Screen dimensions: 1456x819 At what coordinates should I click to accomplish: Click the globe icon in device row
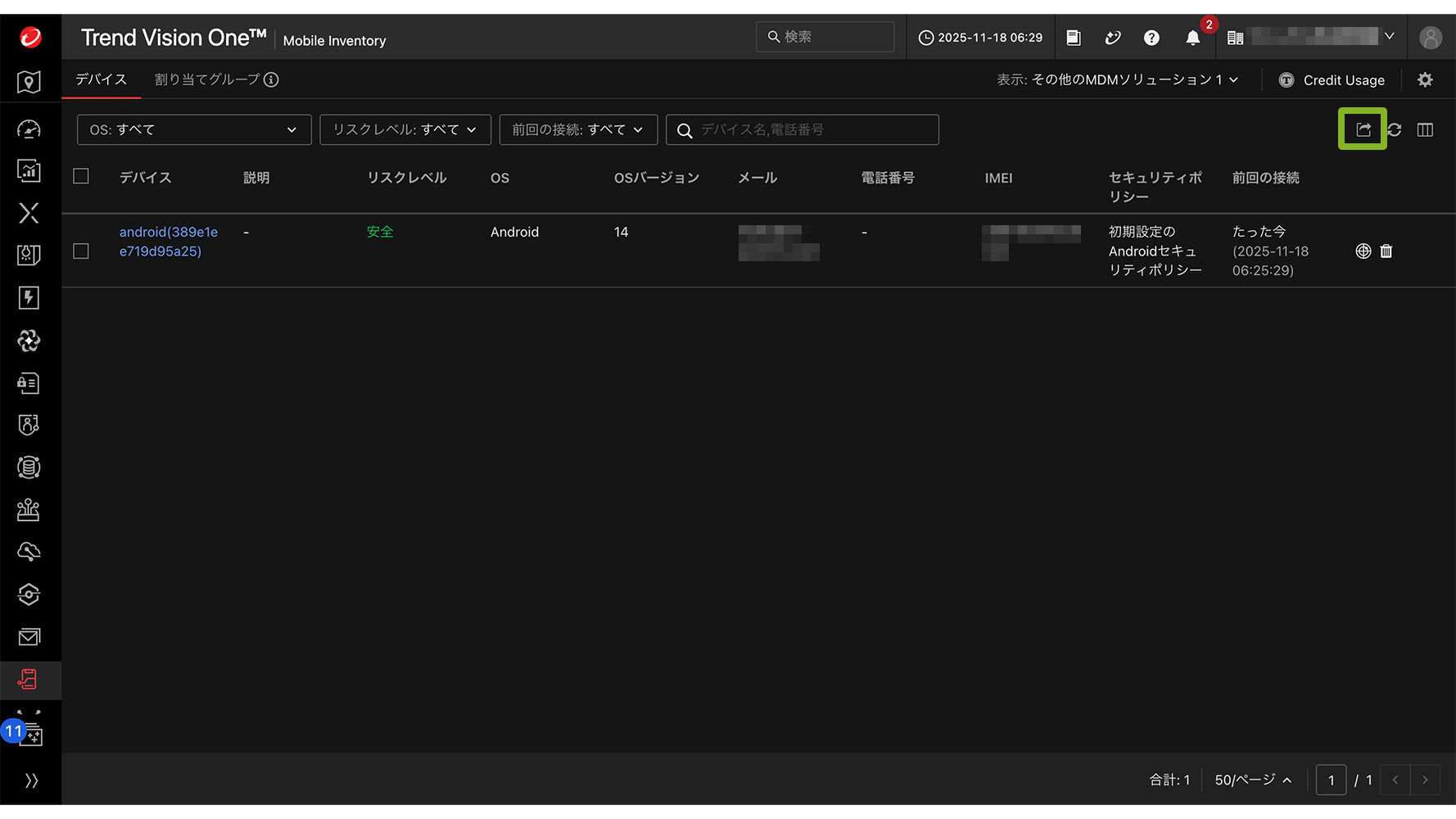coord(1363,251)
